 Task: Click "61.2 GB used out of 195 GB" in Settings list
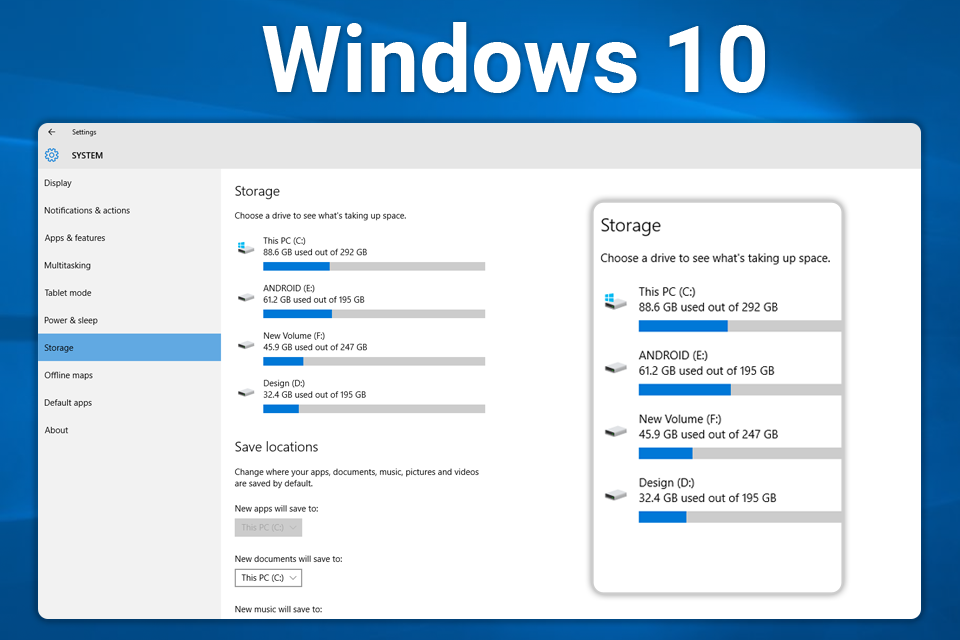click(314, 299)
